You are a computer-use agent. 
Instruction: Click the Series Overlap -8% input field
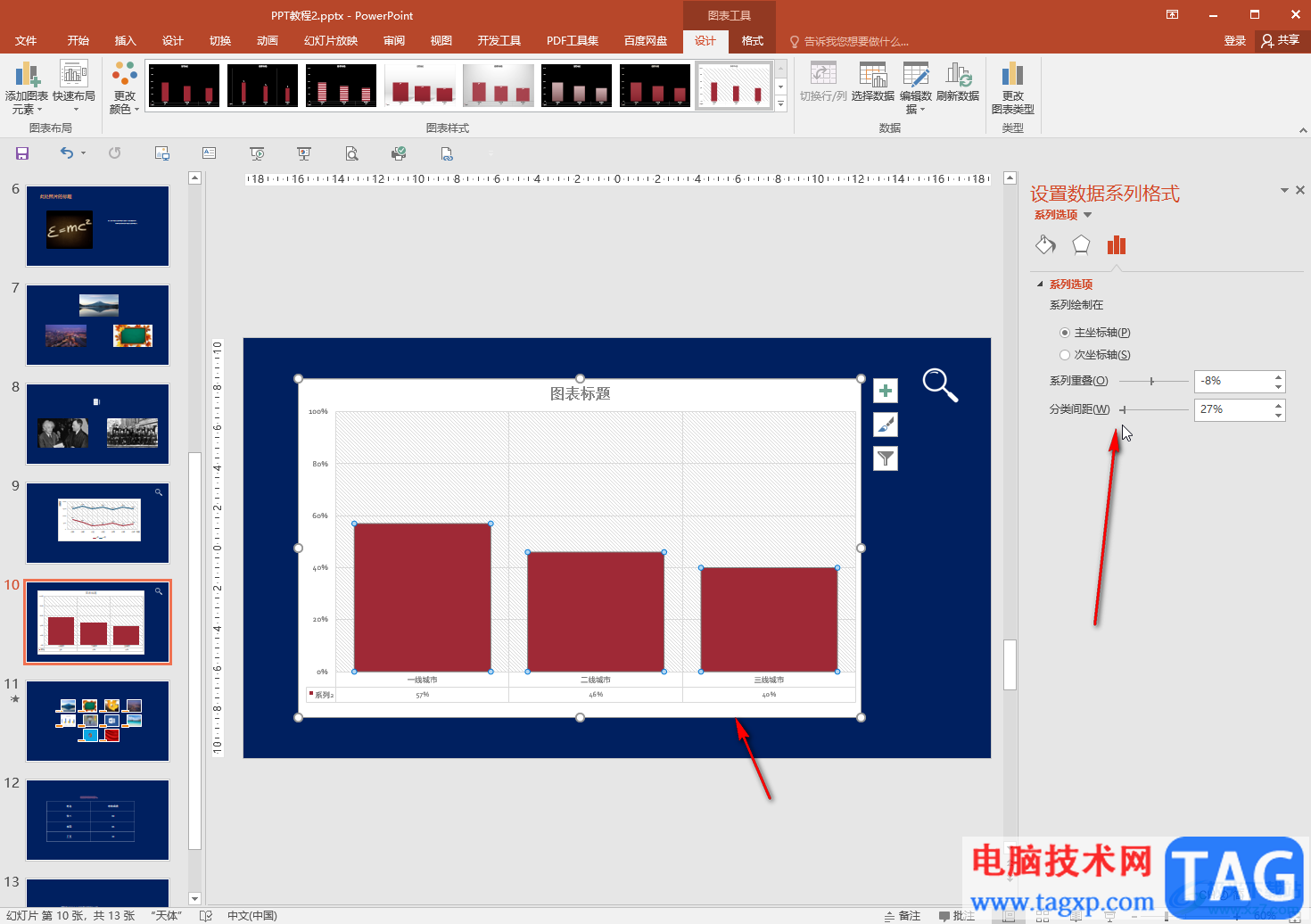[x=1233, y=381]
